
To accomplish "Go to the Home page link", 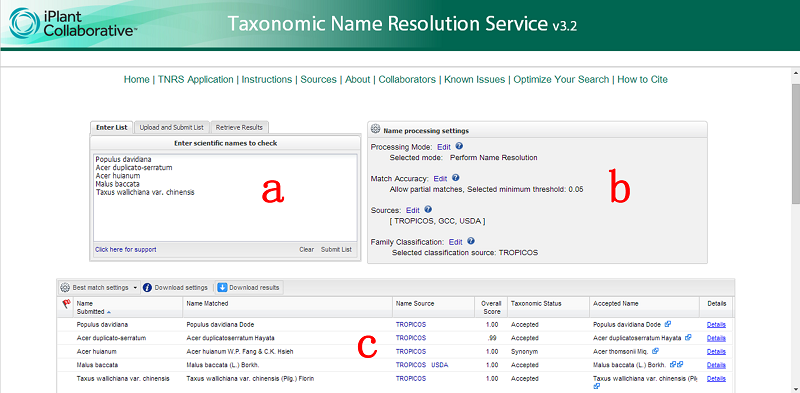I will click(x=137, y=80).
